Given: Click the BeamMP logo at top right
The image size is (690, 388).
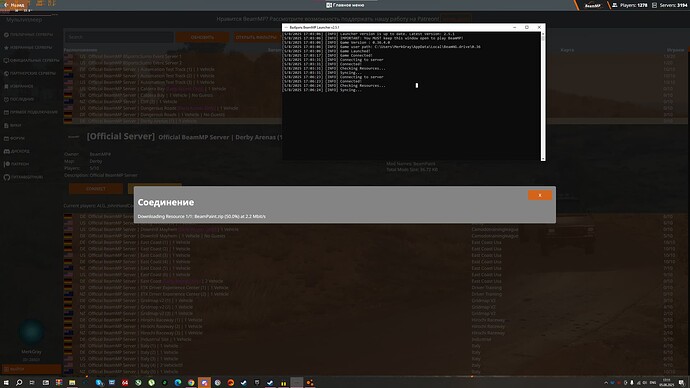Looking at the screenshot, I should [x=592, y=5].
